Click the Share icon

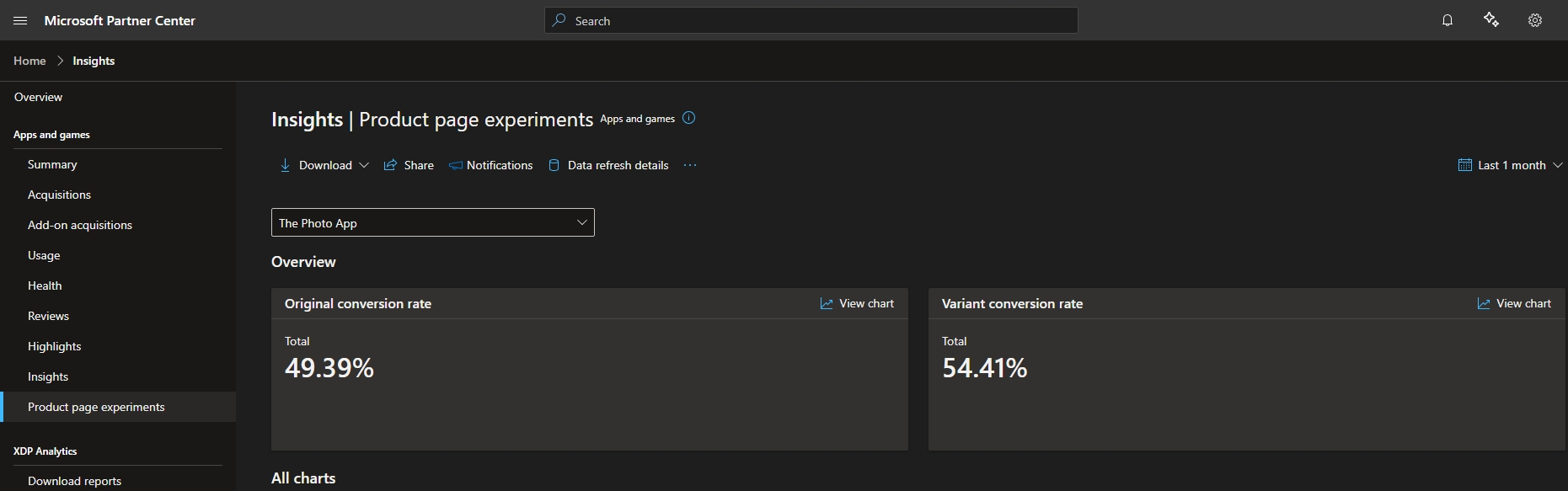pyautogui.click(x=390, y=165)
